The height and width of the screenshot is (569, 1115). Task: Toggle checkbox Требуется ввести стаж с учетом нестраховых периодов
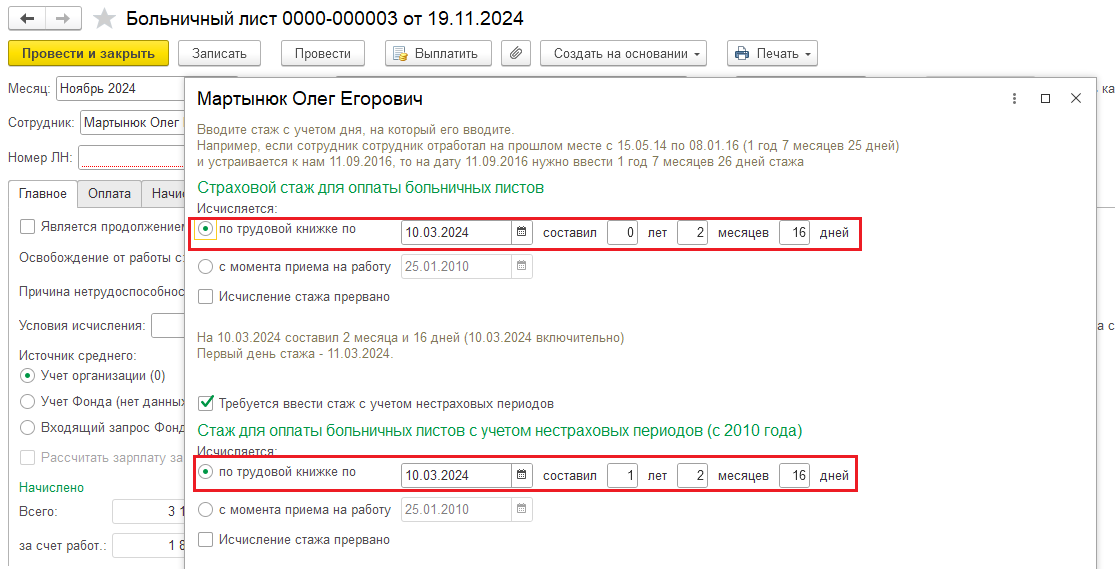[x=206, y=403]
